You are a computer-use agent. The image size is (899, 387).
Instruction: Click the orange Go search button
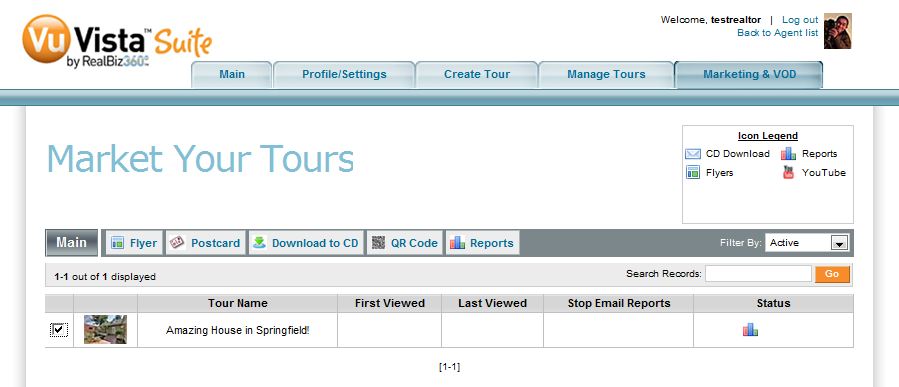pos(832,274)
